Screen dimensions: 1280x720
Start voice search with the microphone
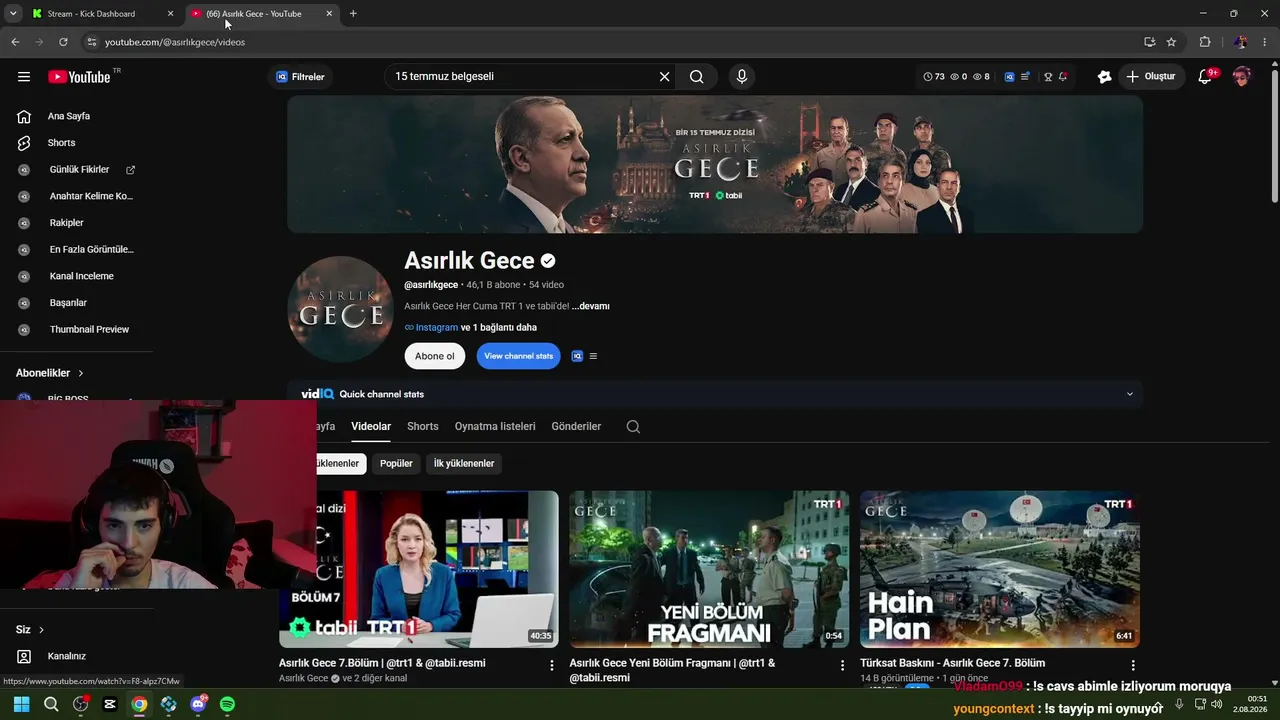pos(741,77)
